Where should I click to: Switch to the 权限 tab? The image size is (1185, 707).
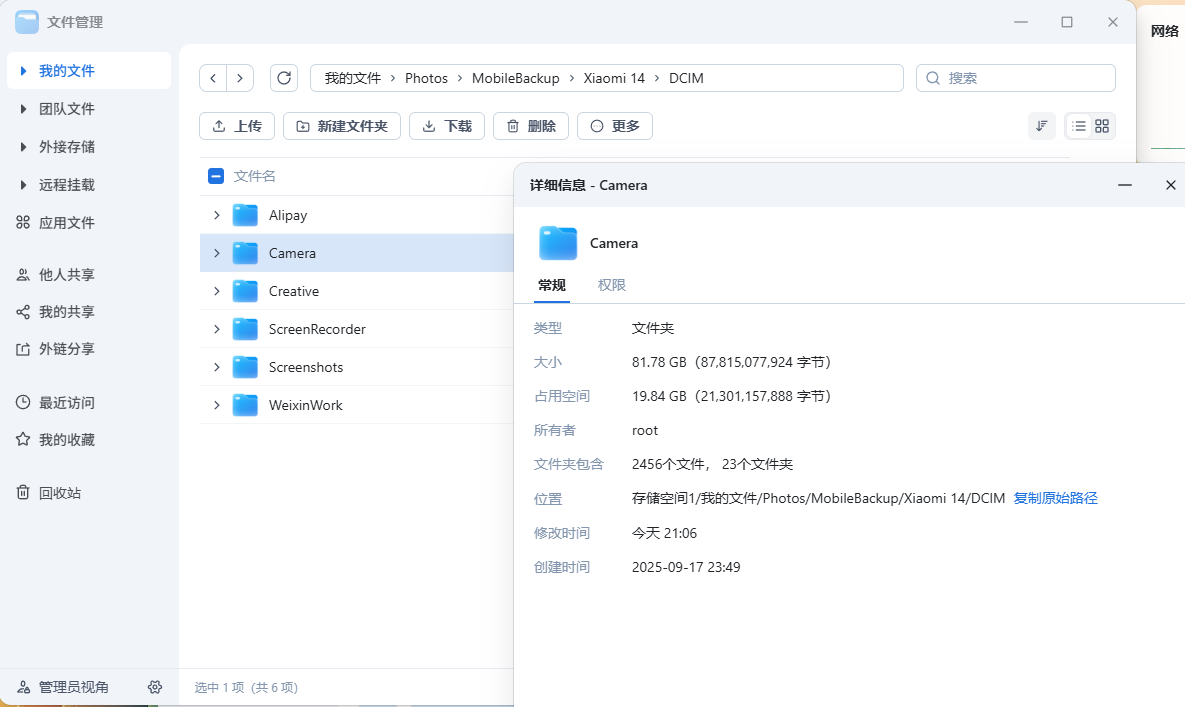(611, 286)
